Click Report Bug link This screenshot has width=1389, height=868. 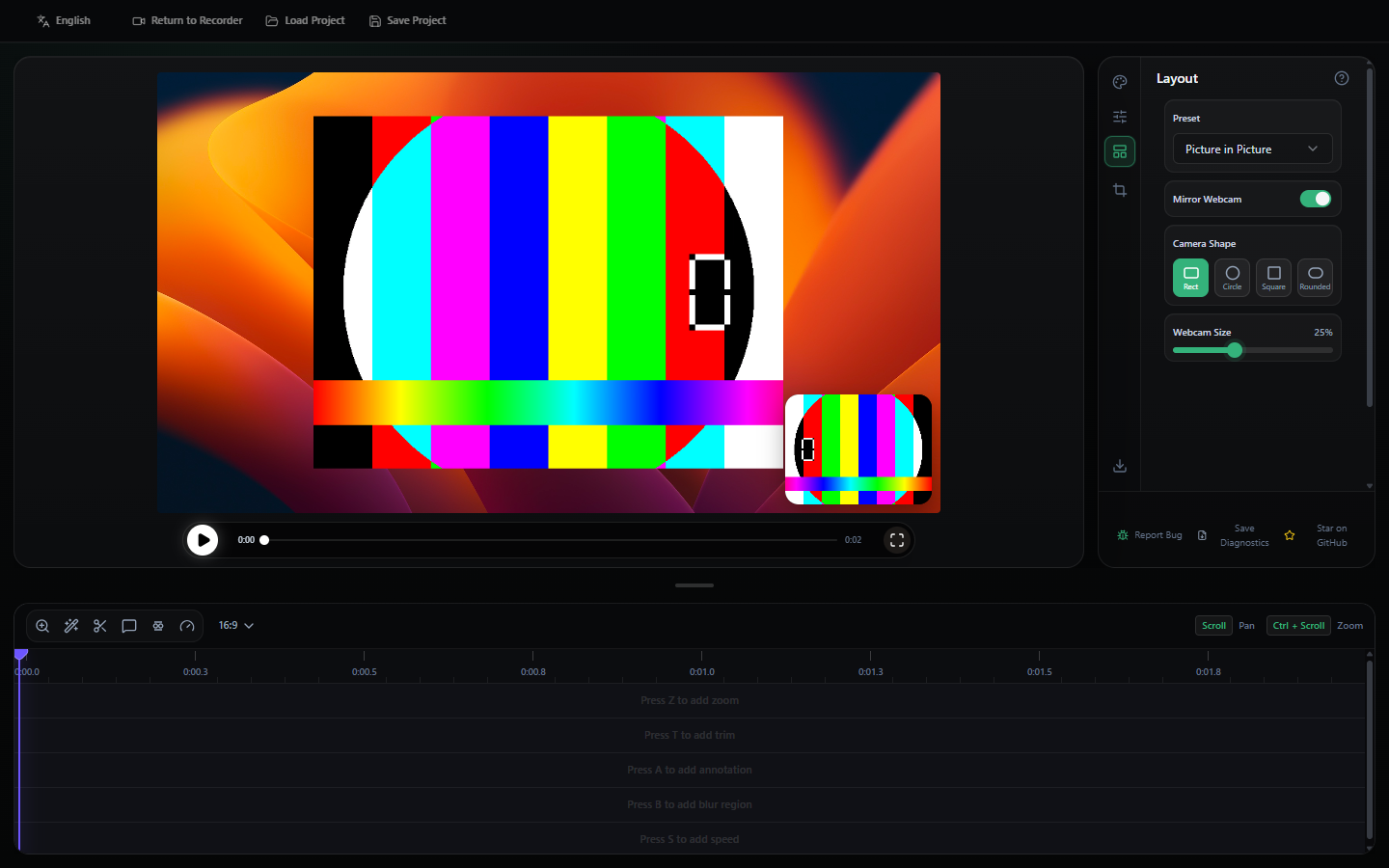[1150, 535]
